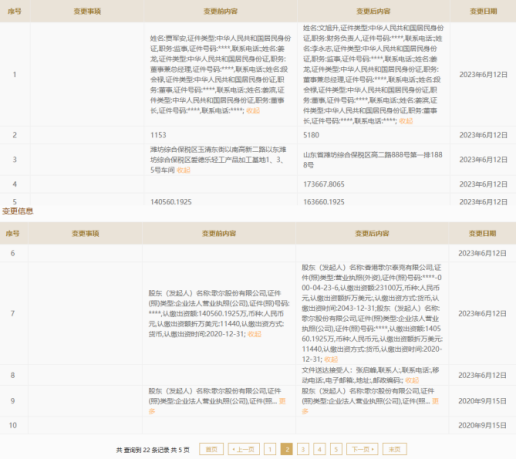Click the 2023年6月12日 date in row 8
Viewport: 517px width, 460px height.
[x=482, y=375]
